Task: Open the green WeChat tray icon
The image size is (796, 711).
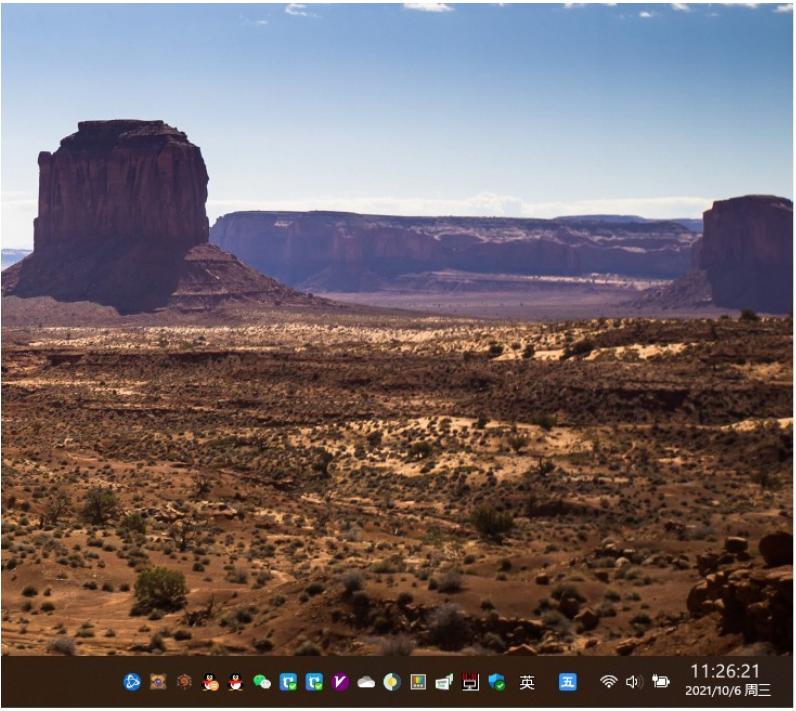Action: (x=262, y=682)
